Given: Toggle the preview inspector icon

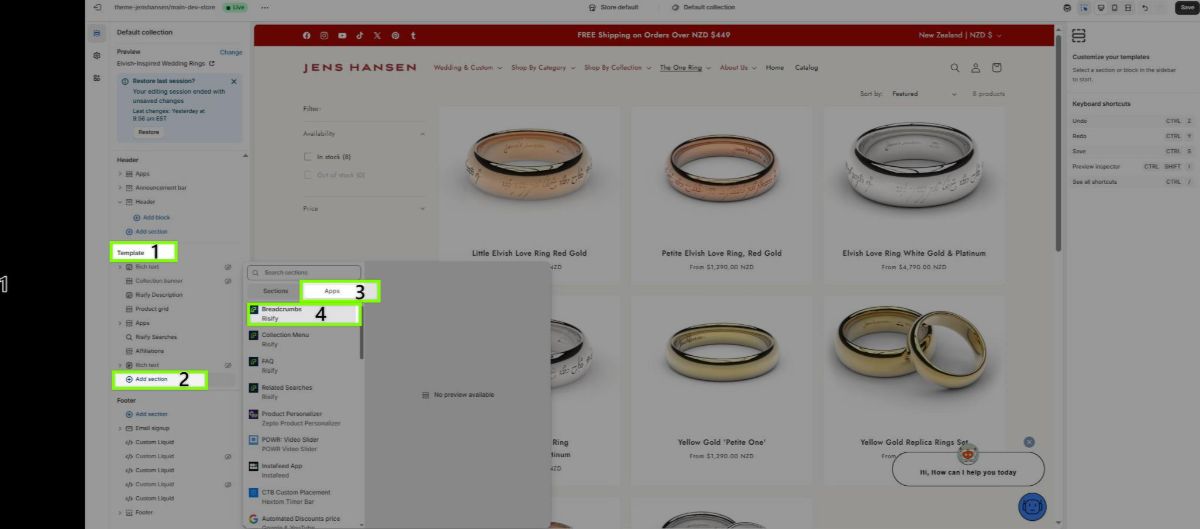Looking at the screenshot, I should pos(1084,7).
